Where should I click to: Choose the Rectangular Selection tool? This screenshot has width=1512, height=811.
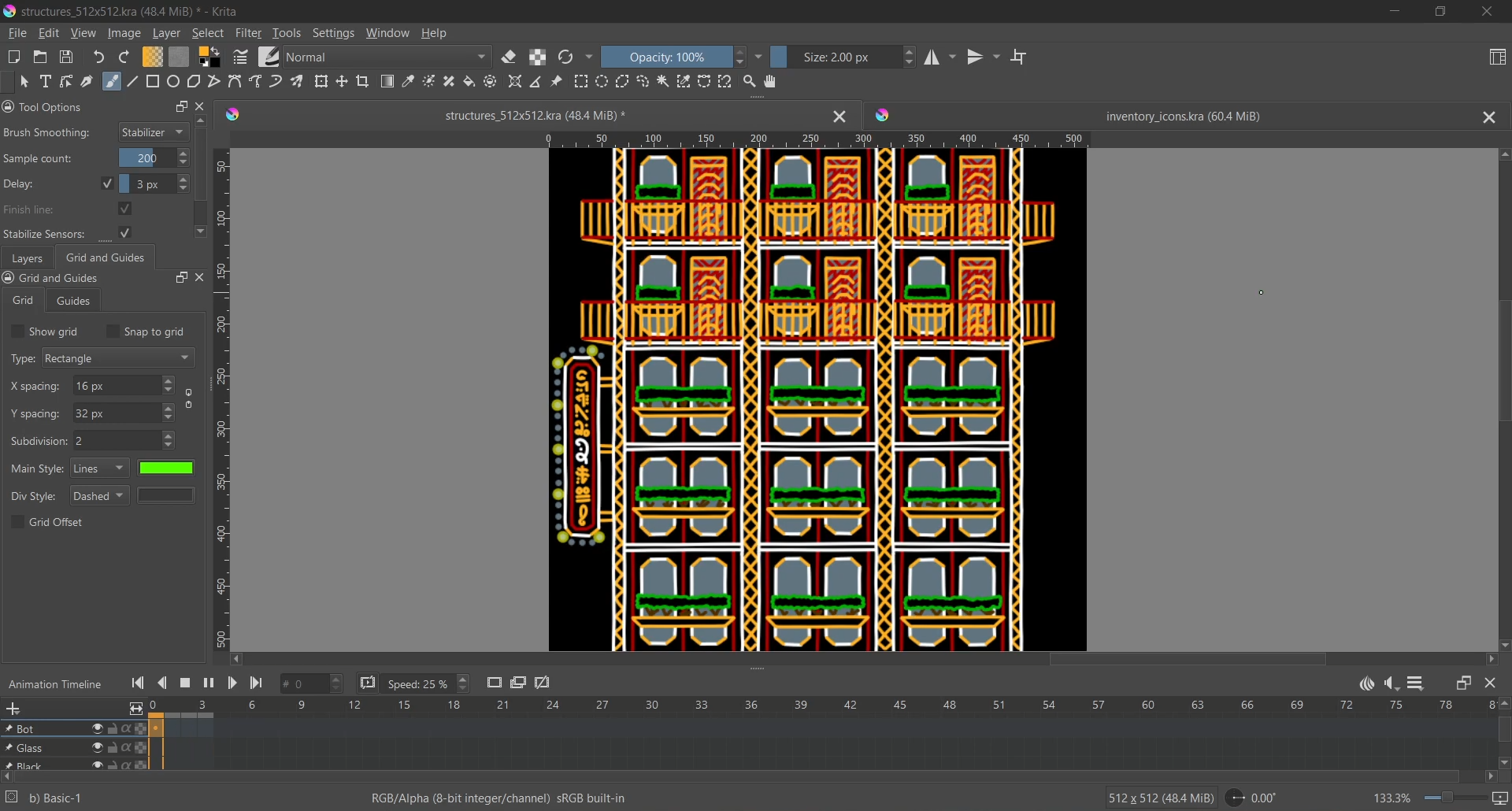(582, 82)
